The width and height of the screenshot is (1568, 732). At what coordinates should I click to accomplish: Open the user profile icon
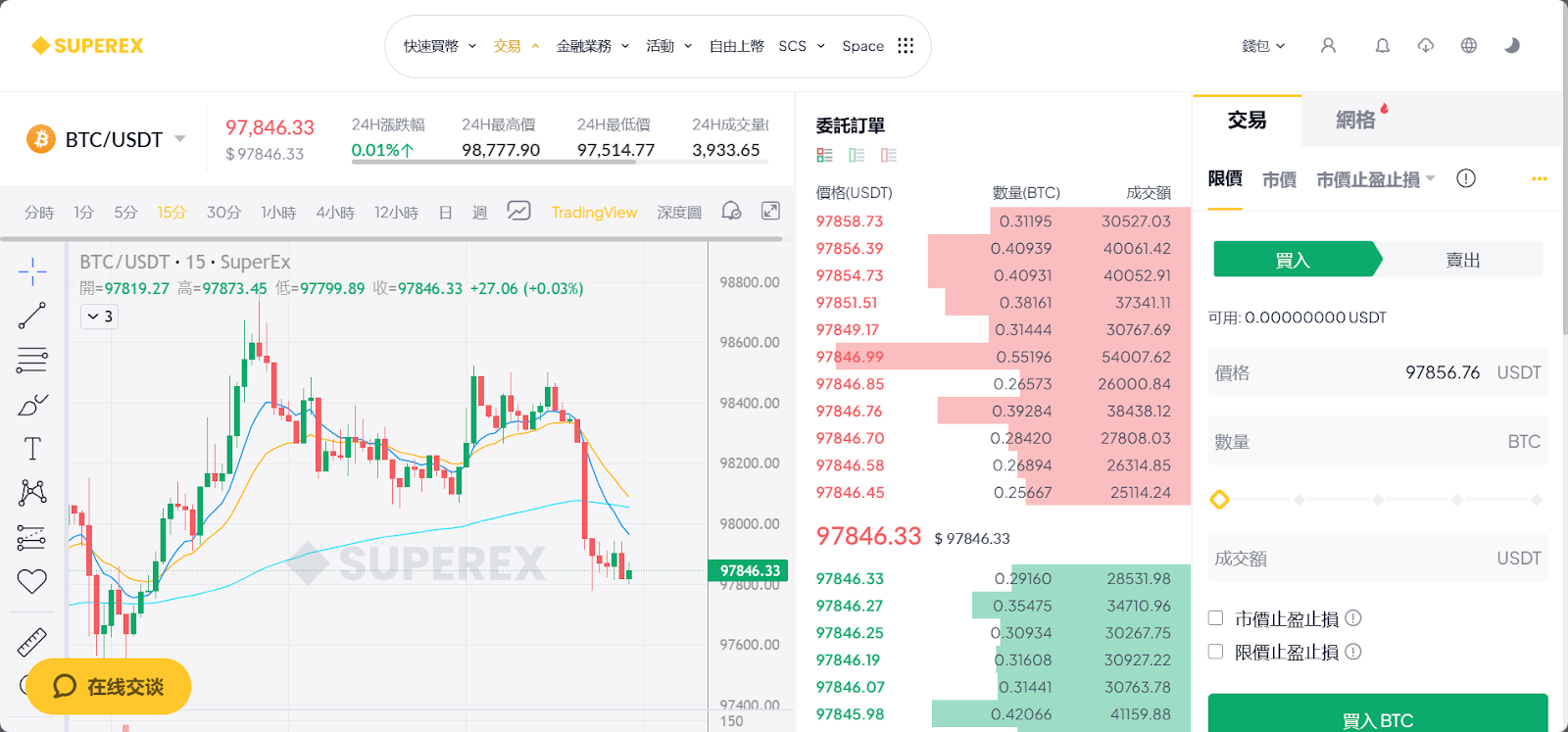coord(1328,46)
